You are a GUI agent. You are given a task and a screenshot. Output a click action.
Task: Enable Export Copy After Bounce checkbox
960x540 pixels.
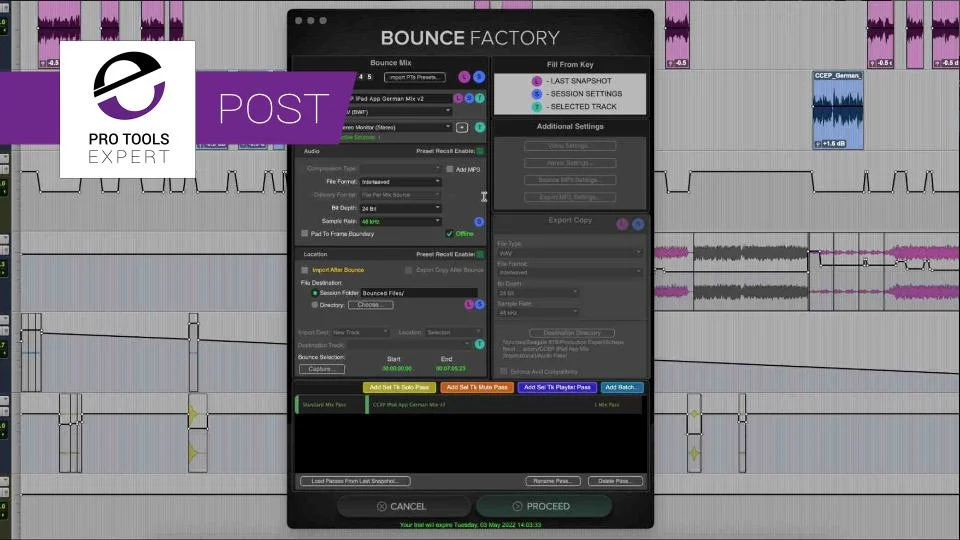pos(408,270)
